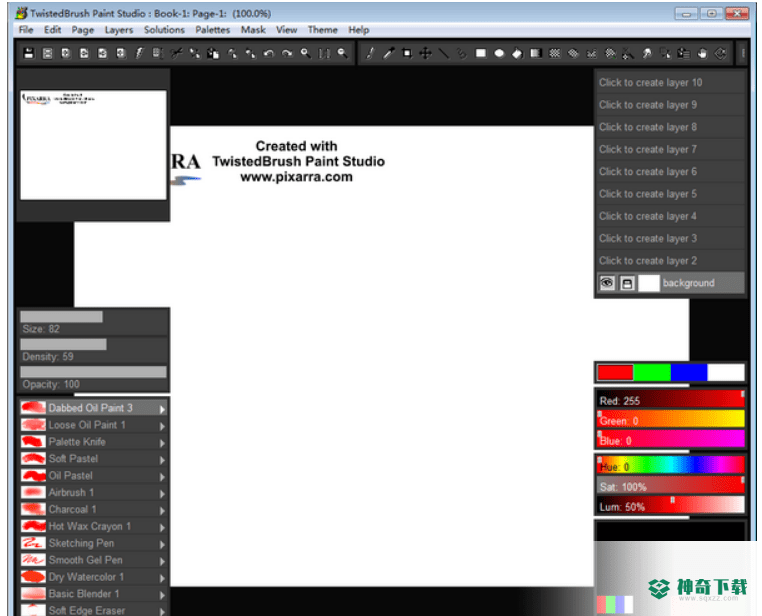762x616 pixels.
Task: Select the Line tool
Action: pyautogui.click(x=444, y=53)
